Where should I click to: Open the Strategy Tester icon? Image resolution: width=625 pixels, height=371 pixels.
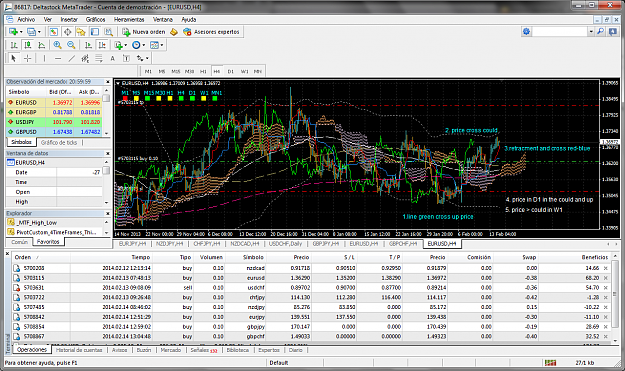pyautogui.click(x=108, y=31)
